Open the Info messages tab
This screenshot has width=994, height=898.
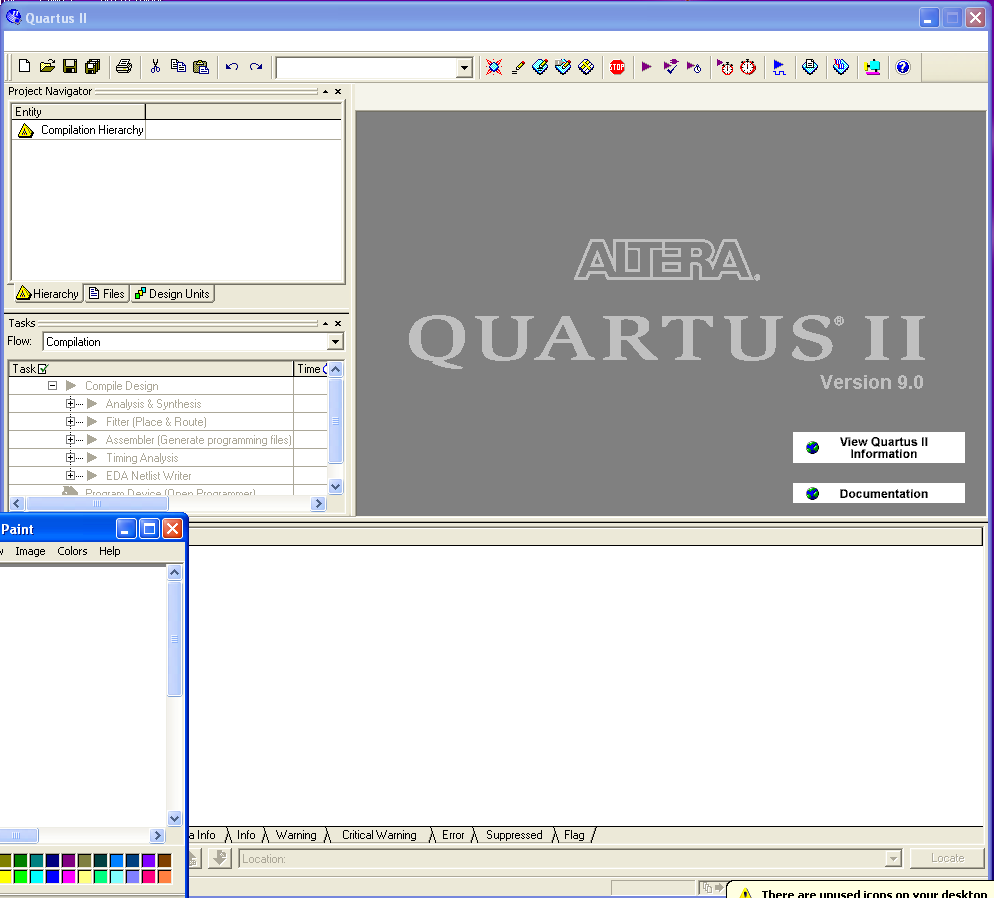click(246, 835)
